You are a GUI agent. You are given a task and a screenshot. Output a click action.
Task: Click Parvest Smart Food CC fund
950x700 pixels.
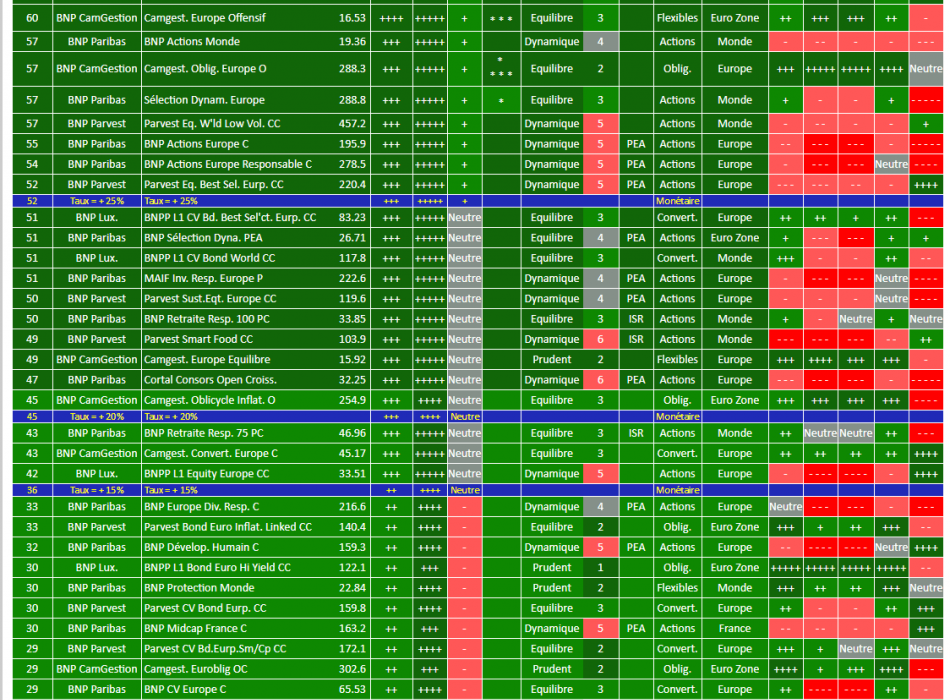pos(199,339)
